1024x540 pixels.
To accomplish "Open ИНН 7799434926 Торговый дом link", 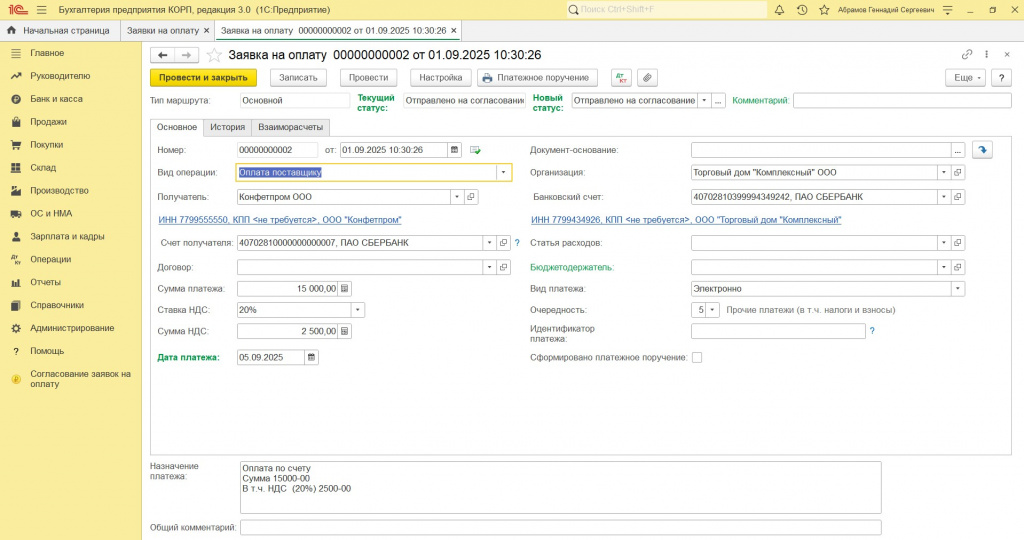I will point(686,220).
